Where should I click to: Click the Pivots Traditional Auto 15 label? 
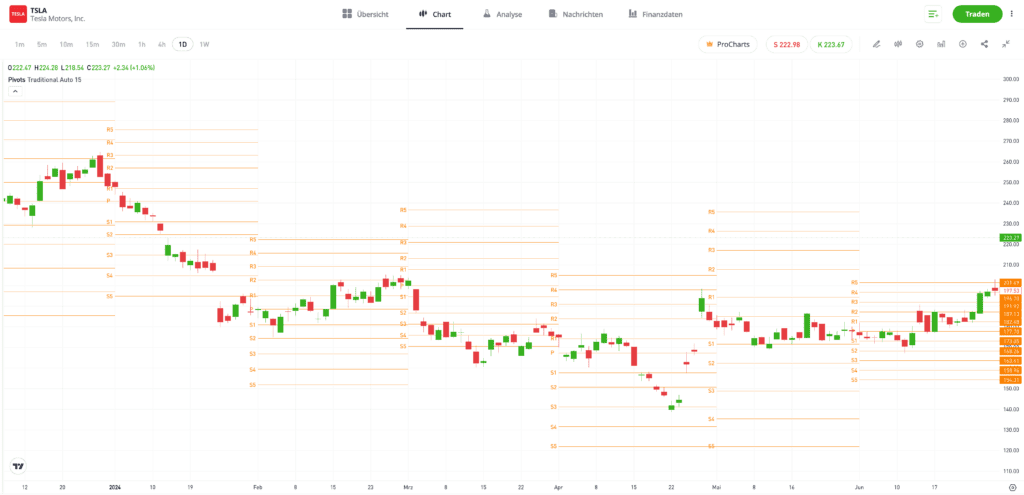point(46,79)
